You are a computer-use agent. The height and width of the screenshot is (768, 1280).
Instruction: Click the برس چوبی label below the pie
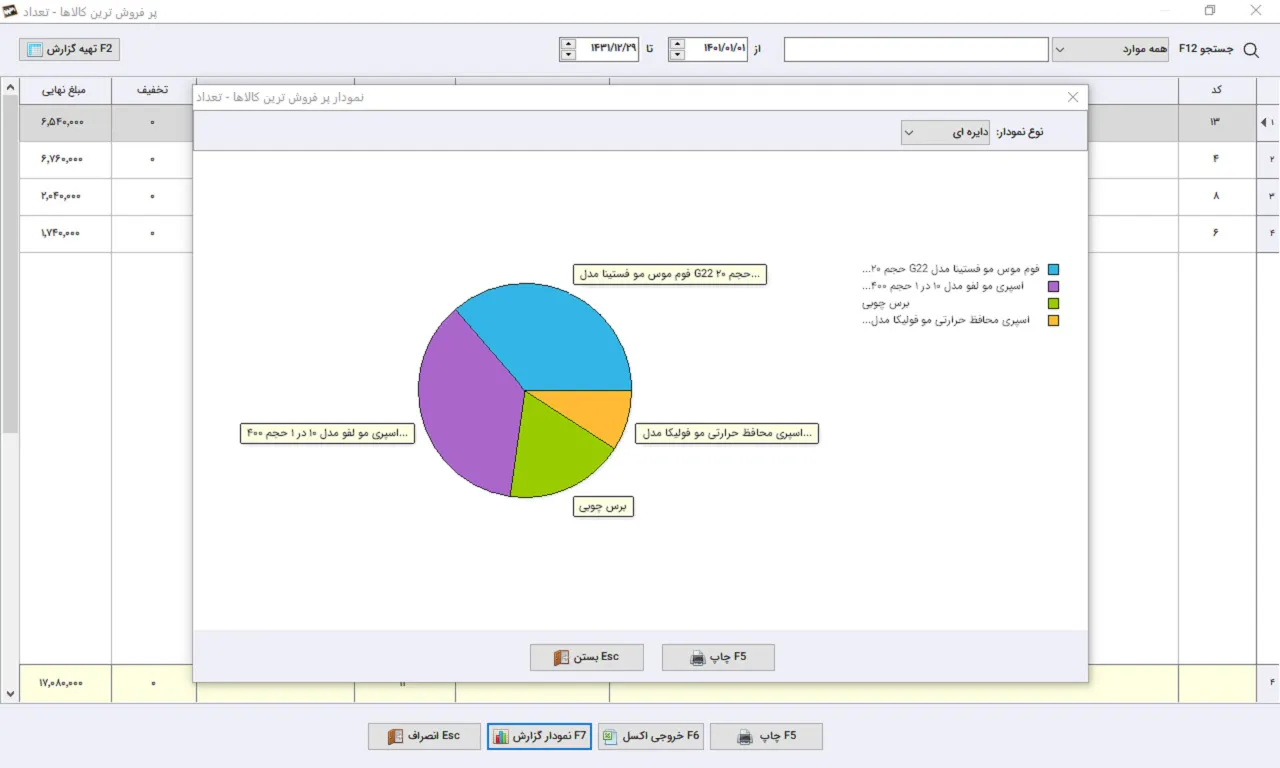(604, 507)
